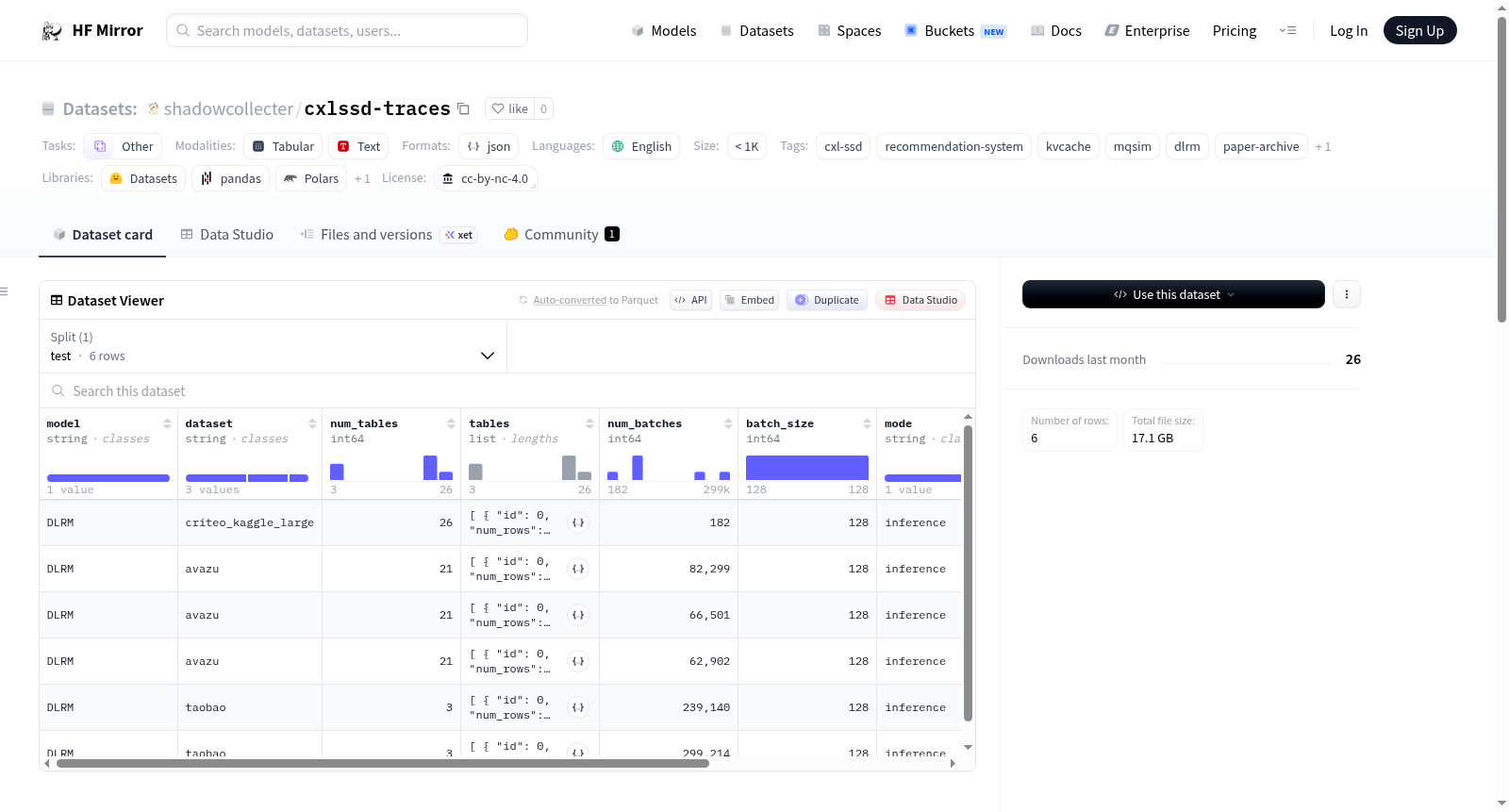
Task: Sort by the batch_size column
Action: click(x=867, y=423)
